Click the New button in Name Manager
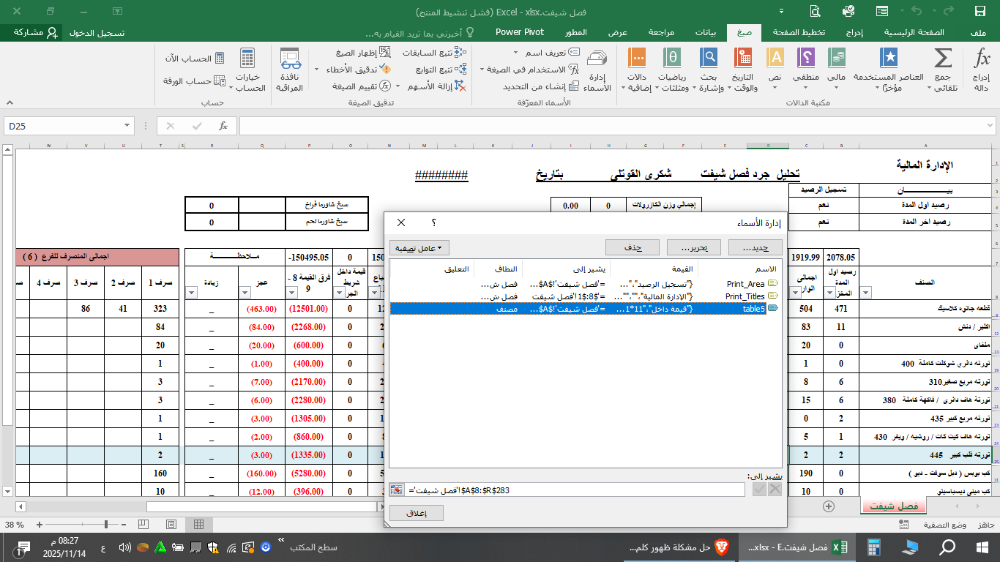The image size is (1000, 562). pos(755,247)
